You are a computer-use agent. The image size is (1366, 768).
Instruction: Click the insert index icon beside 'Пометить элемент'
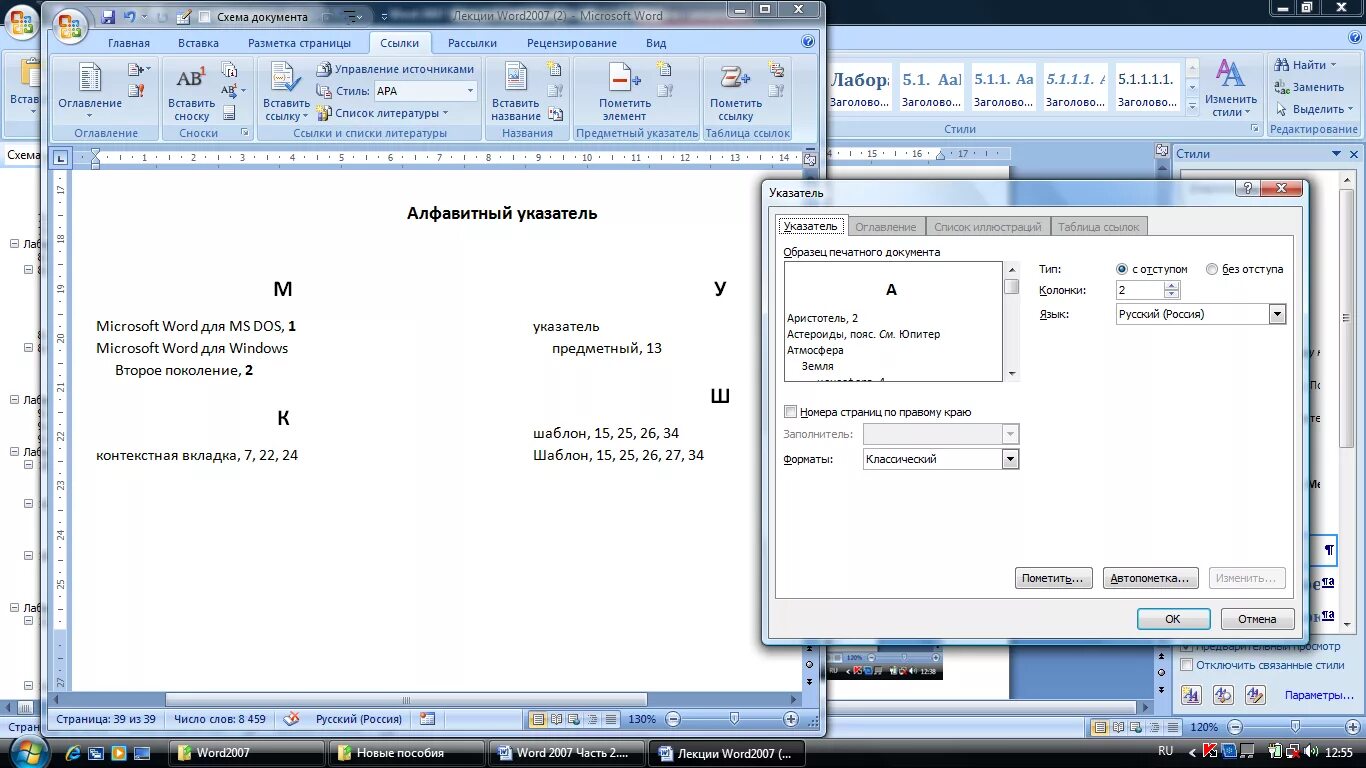[x=664, y=69]
